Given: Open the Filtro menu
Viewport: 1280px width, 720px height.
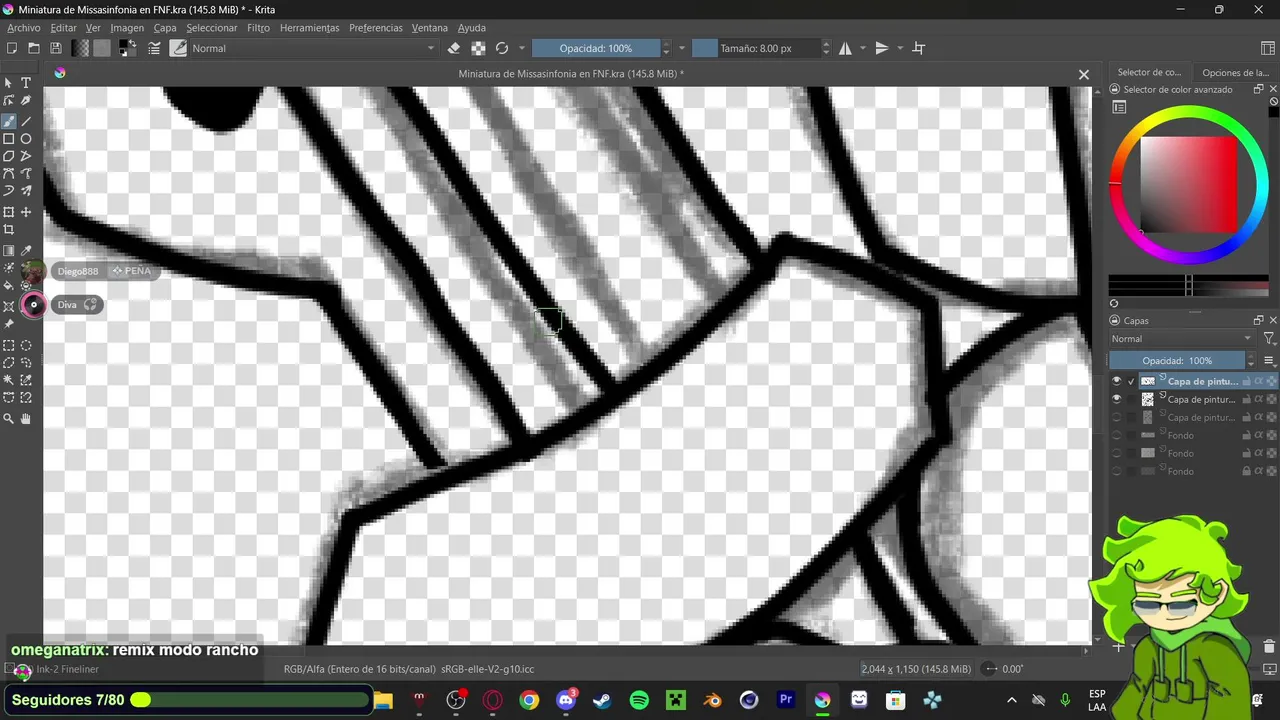Looking at the screenshot, I should [x=258, y=28].
